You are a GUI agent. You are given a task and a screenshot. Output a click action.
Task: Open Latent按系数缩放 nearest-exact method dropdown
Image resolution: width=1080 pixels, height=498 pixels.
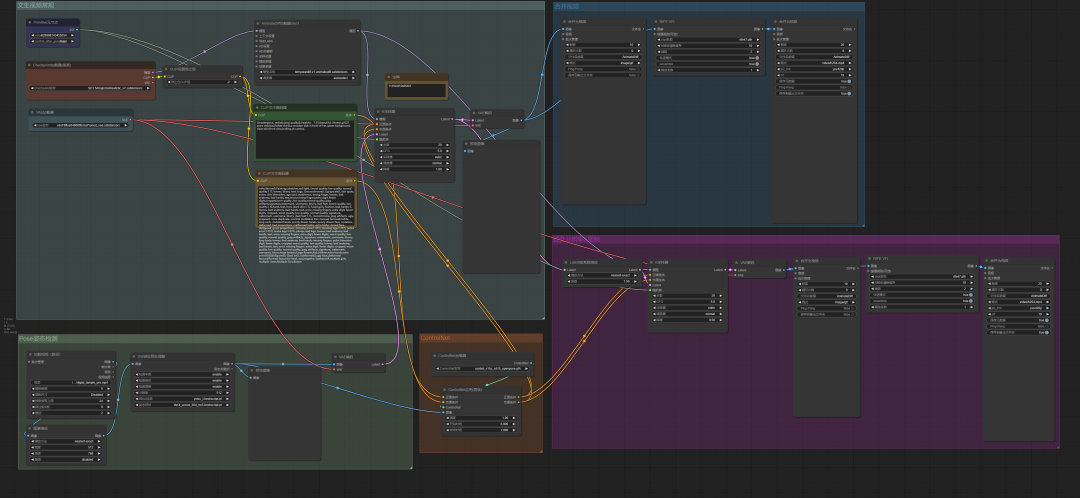click(601, 275)
